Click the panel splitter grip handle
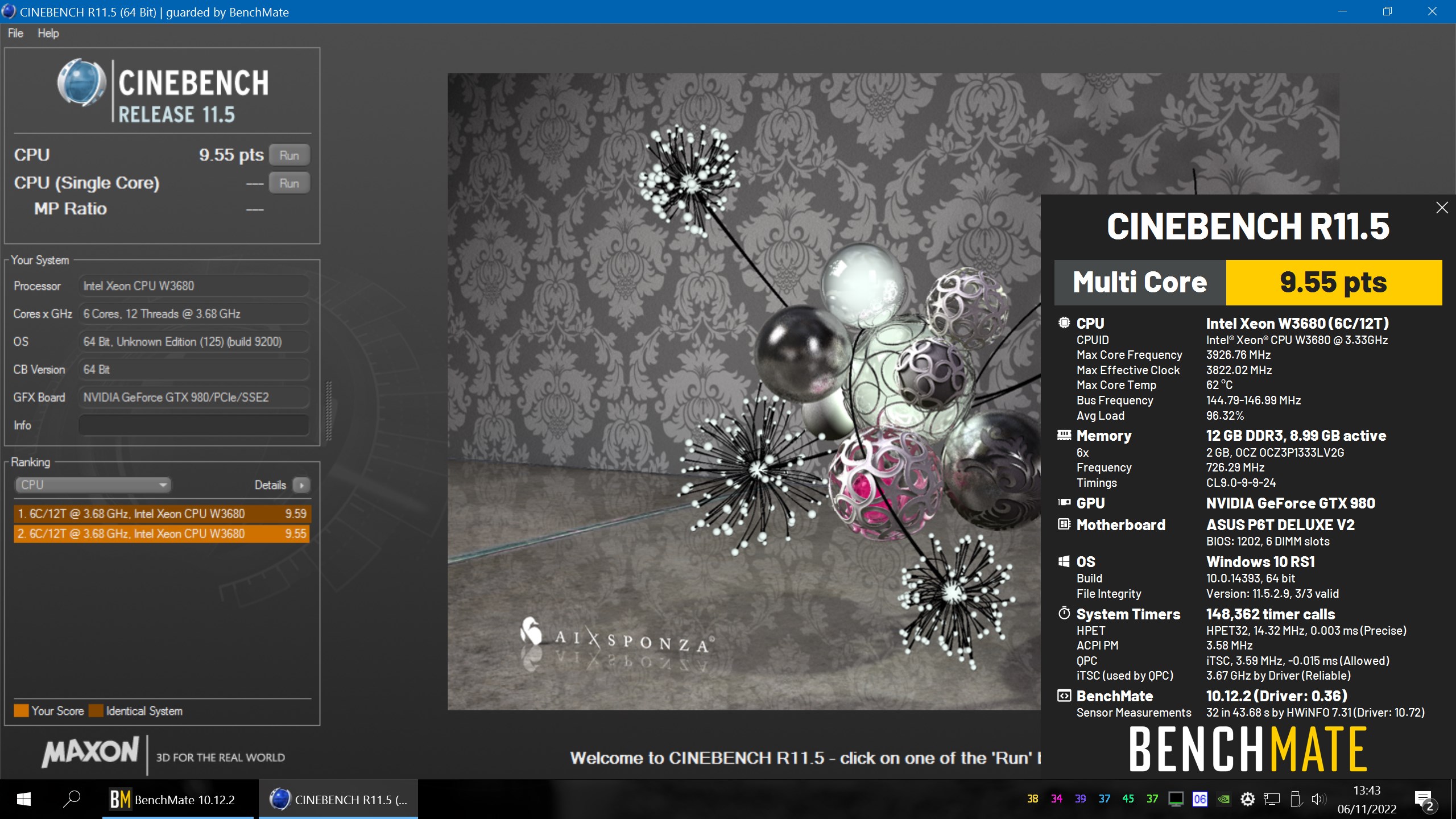The height and width of the screenshot is (819, 1456). (x=328, y=411)
